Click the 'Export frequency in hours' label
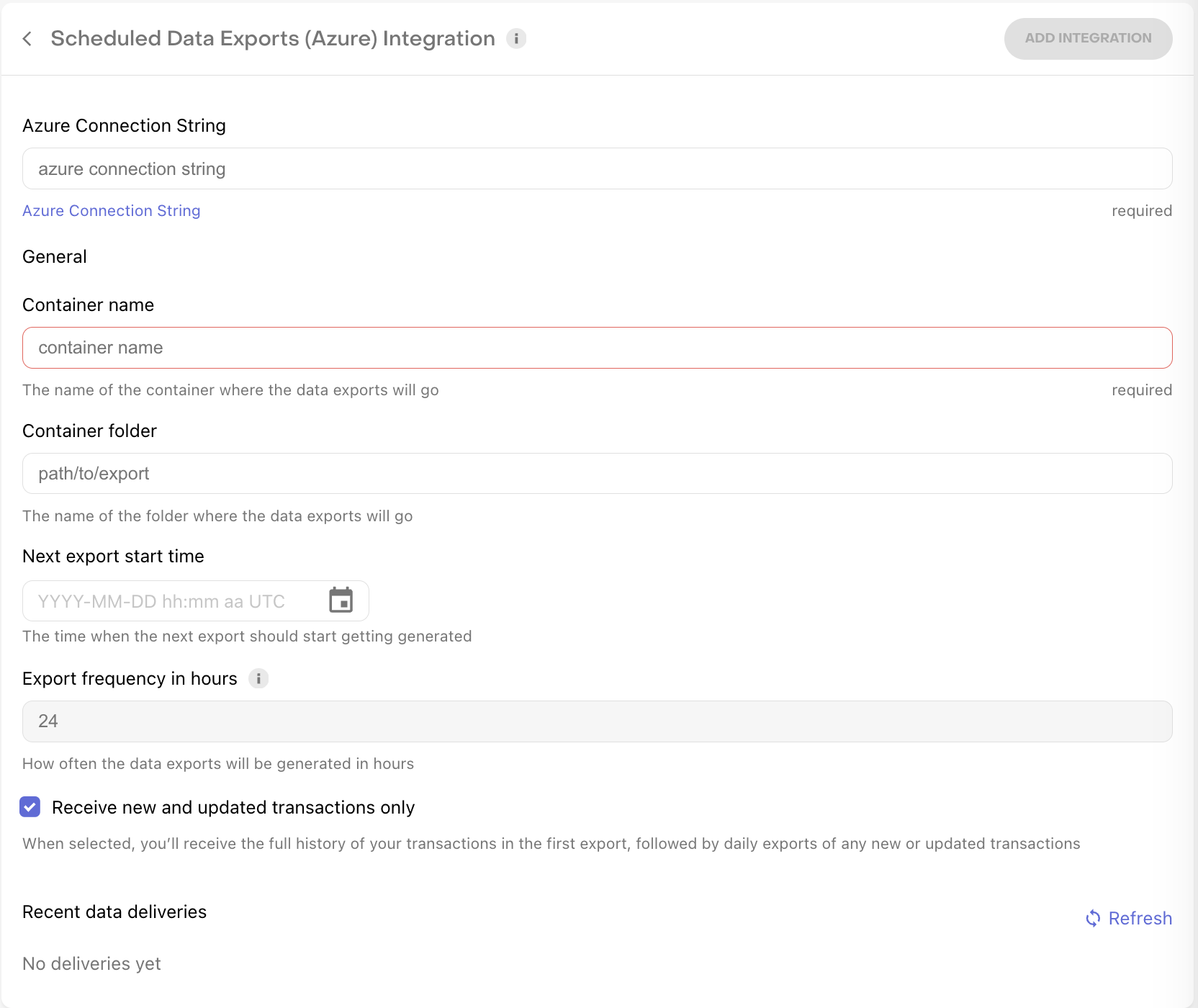 click(x=130, y=678)
